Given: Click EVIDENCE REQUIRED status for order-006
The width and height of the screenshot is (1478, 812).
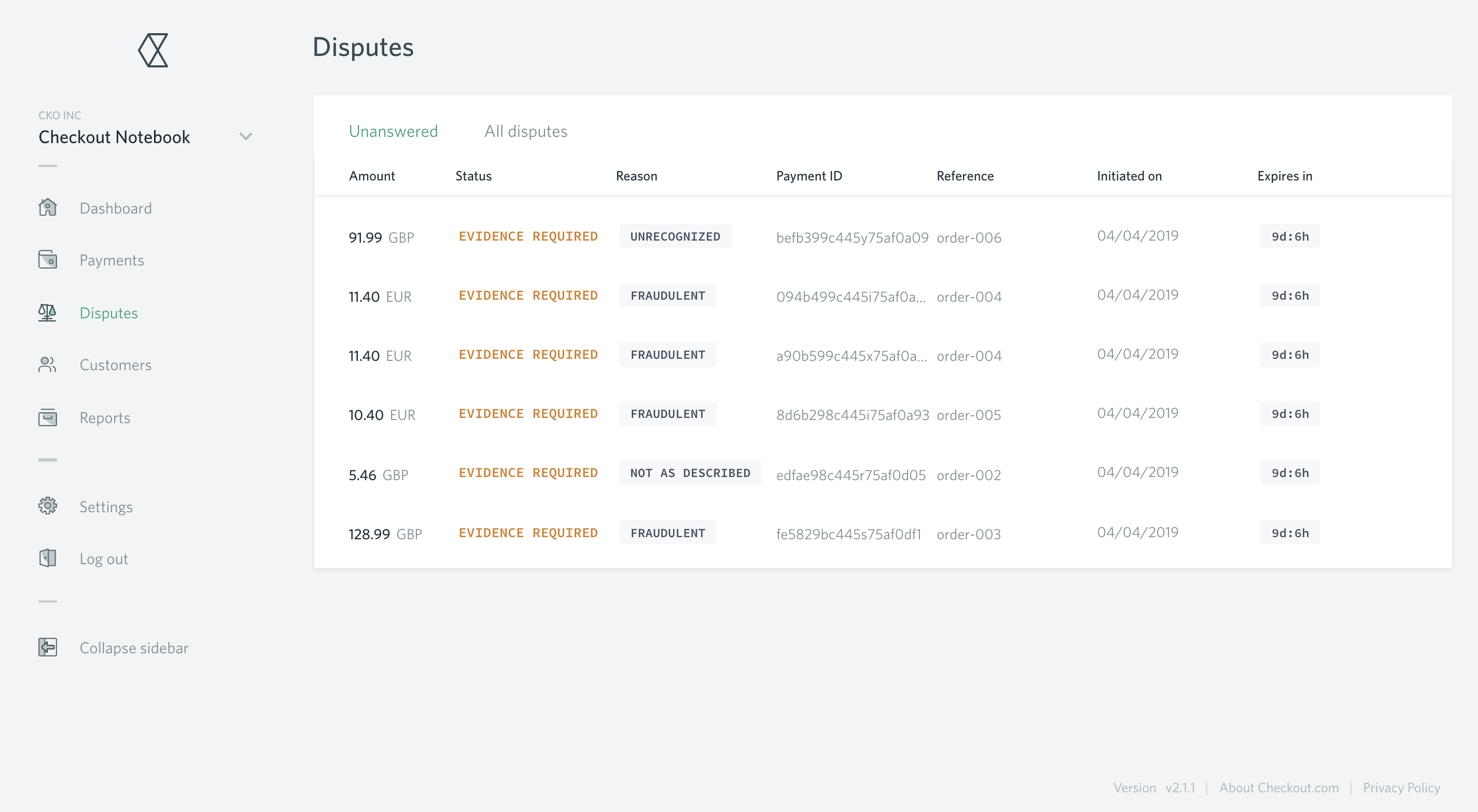Looking at the screenshot, I should pyautogui.click(x=528, y=236).
